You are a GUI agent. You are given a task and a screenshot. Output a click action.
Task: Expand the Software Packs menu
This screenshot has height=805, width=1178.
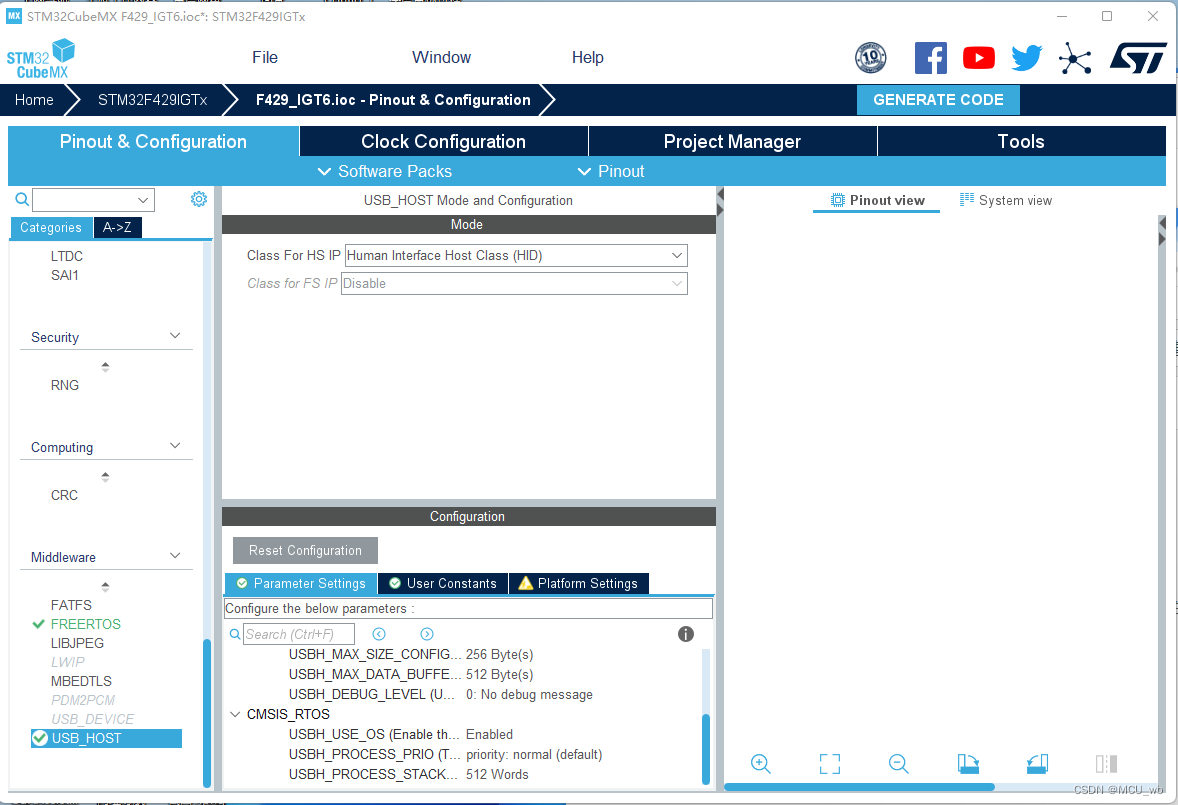click(x=385, y=171)
